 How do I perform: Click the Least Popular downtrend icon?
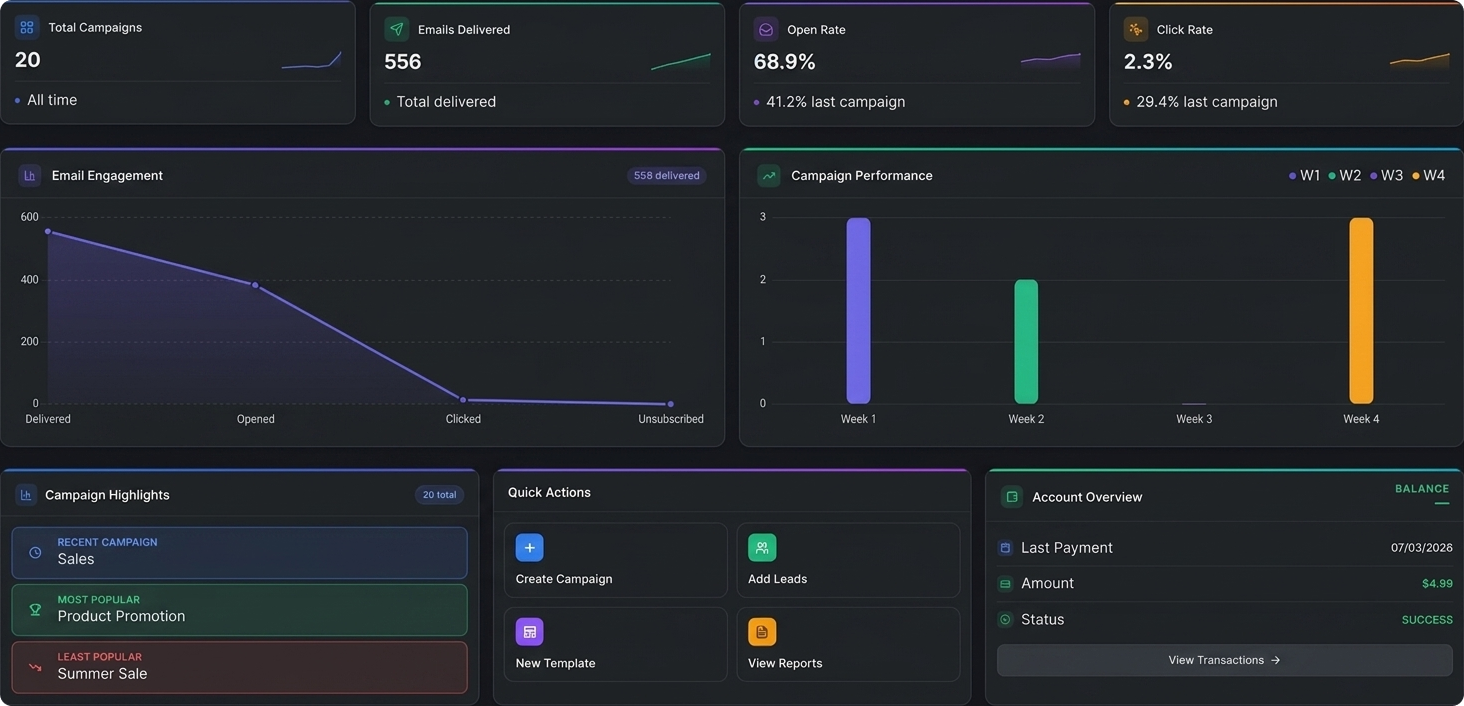tap(35, 667)
